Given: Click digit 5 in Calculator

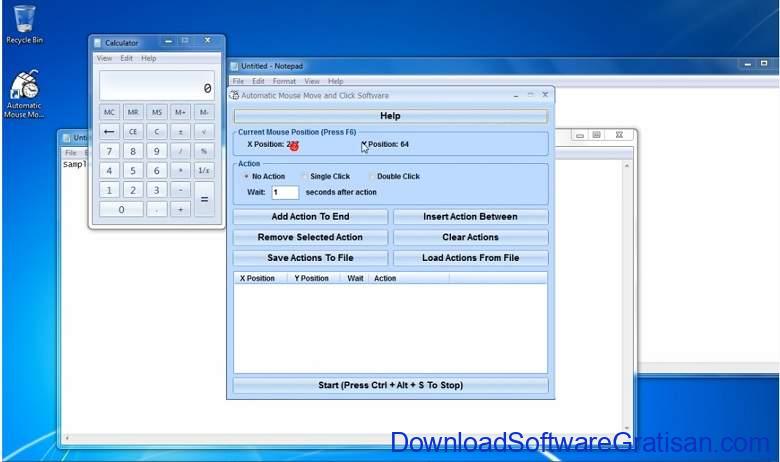Looking at the screenshot, I should coord(133,171).
